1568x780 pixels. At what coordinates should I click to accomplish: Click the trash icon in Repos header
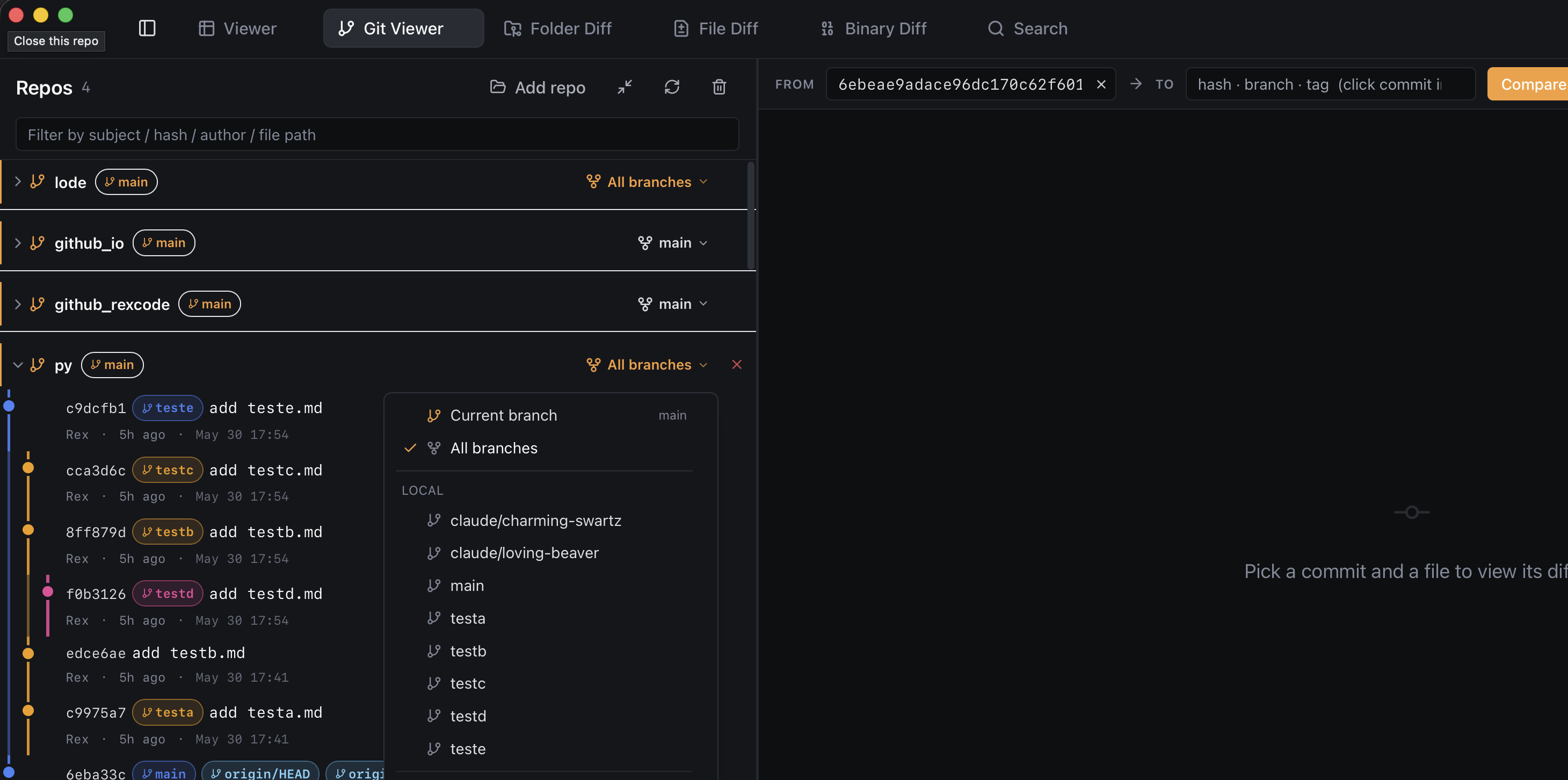(x=719, y=87)
